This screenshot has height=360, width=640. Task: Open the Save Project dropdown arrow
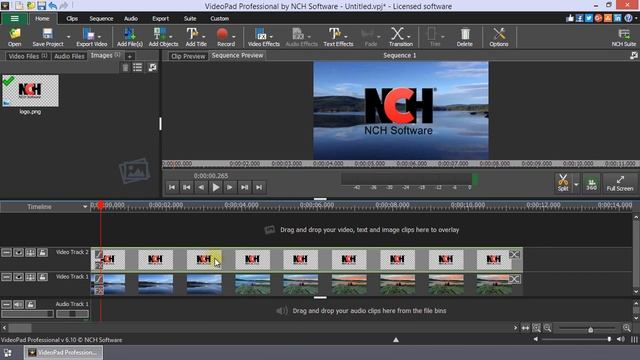[x=68, y=37]
